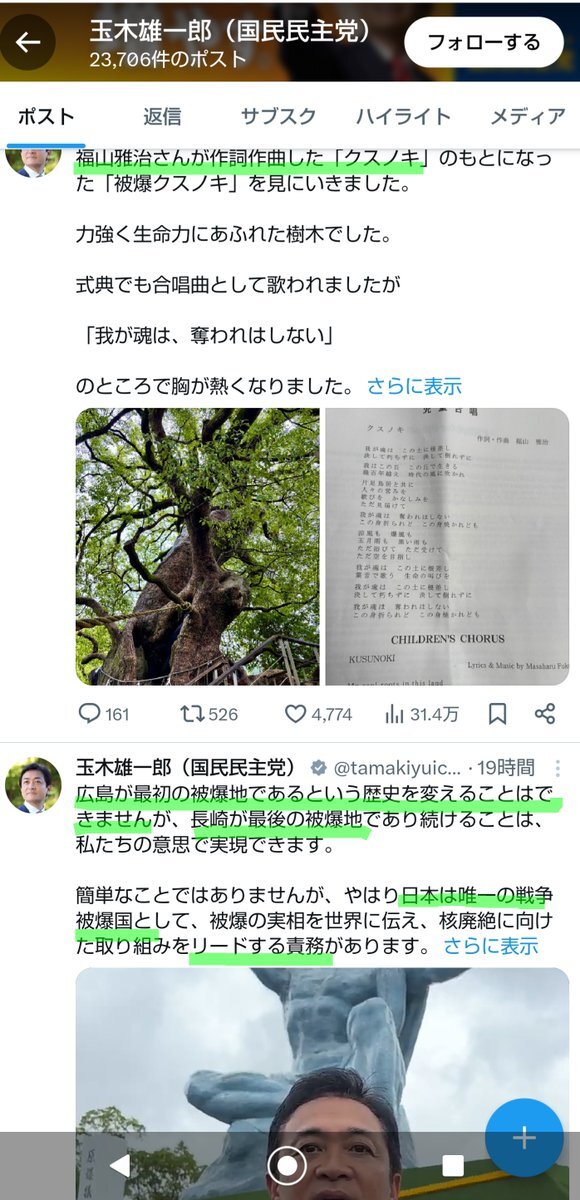This screenshot has height=1200, width=580.
Task: Expand second post's さらに表示 link
Action: [x=491, y=945]
